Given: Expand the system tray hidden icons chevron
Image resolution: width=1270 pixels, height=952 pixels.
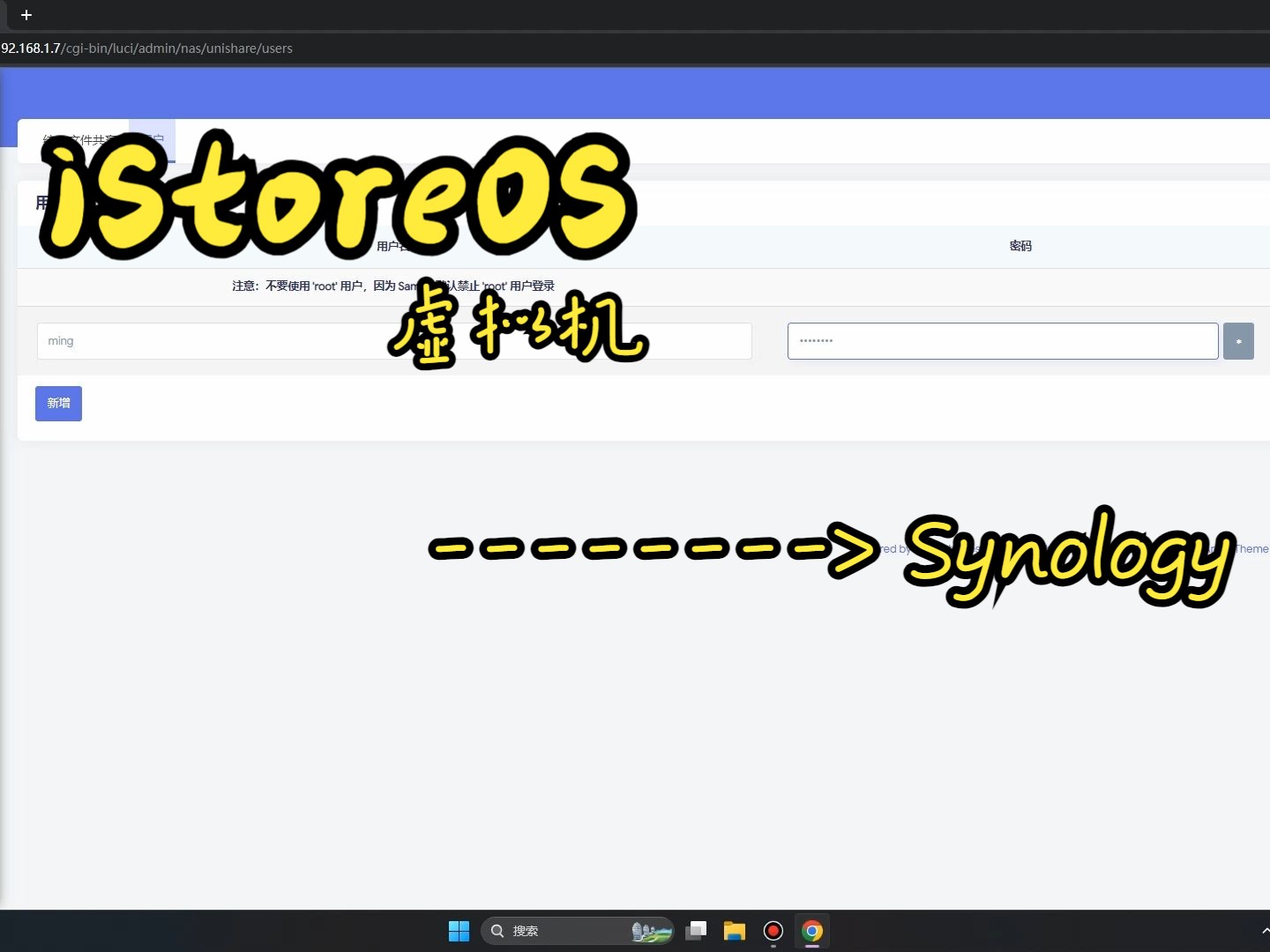Looking at the screenshot, I should [1265, 931].
